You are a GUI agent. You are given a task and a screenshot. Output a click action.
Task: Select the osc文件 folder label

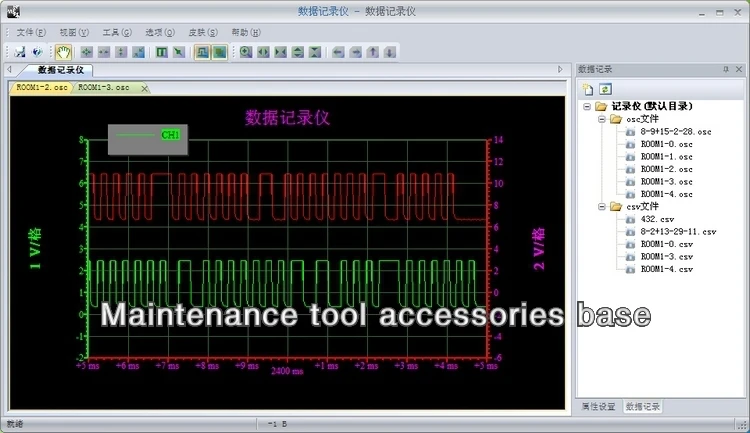[x=642, y=119]
